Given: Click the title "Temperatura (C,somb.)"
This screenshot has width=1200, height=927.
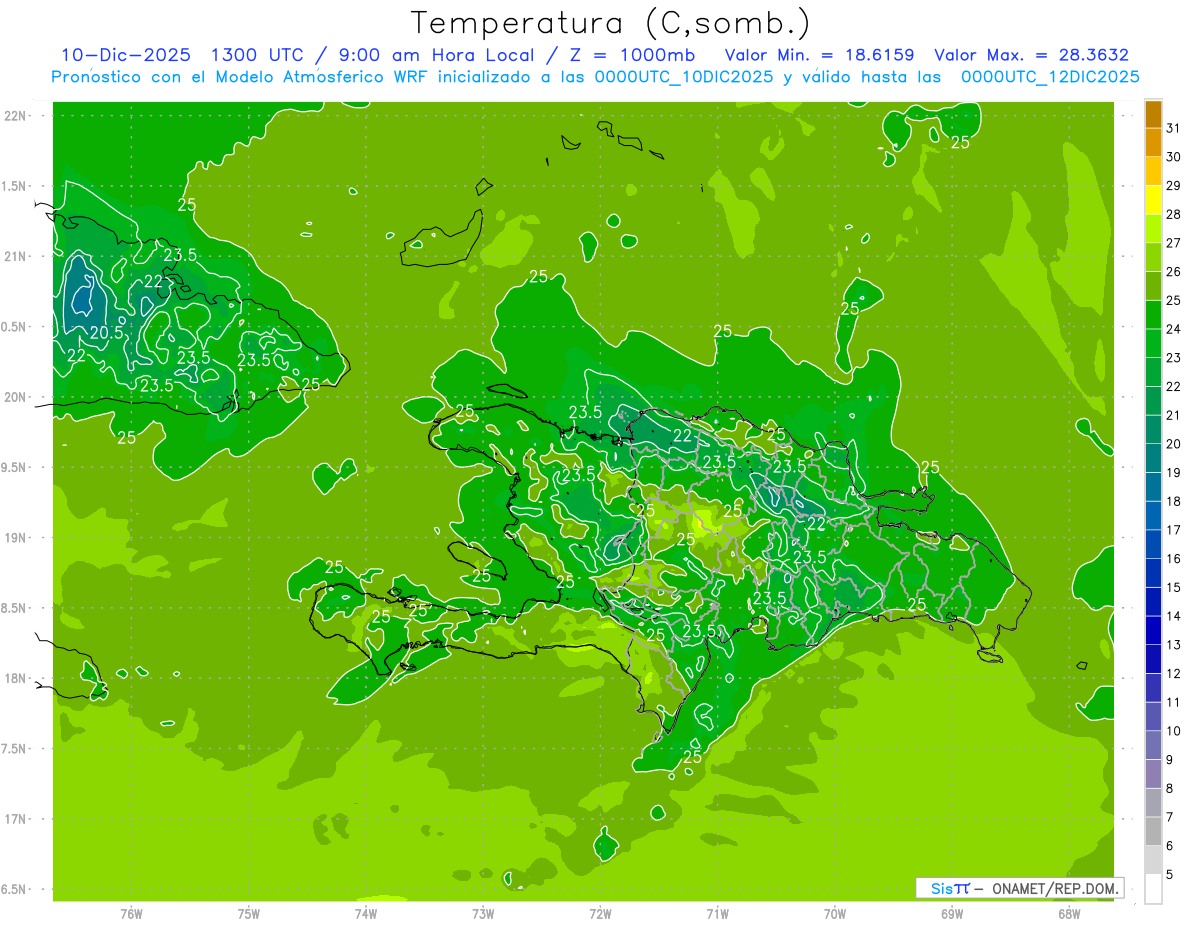Looking at the screenshot, I should click(610, 23).
